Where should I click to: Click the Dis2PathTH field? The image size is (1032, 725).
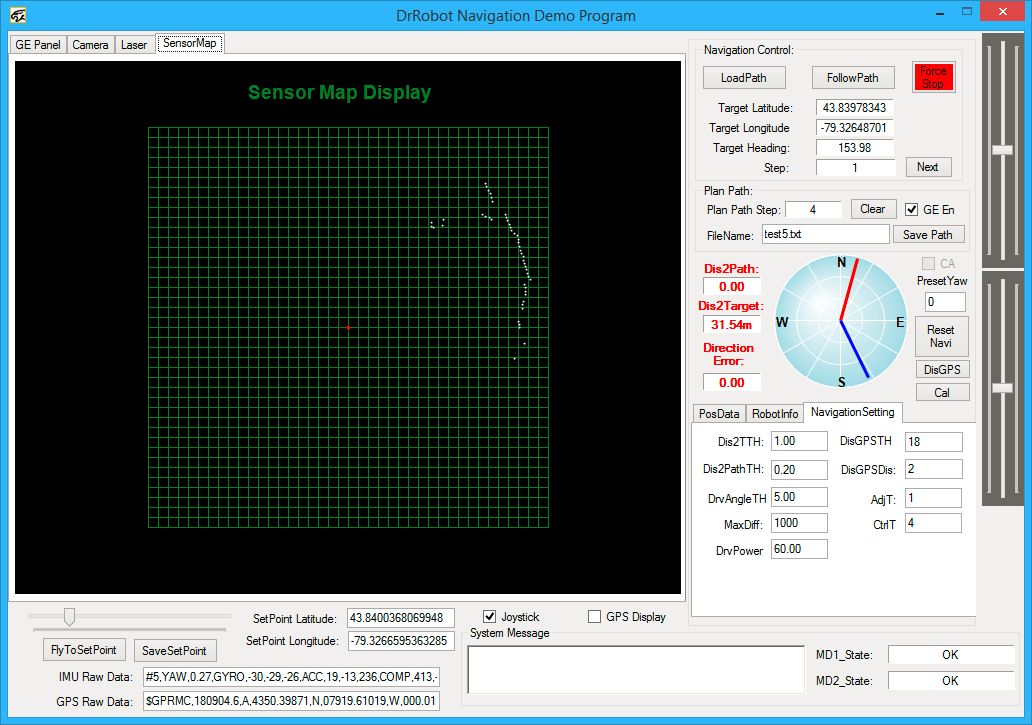pos(799,470)
